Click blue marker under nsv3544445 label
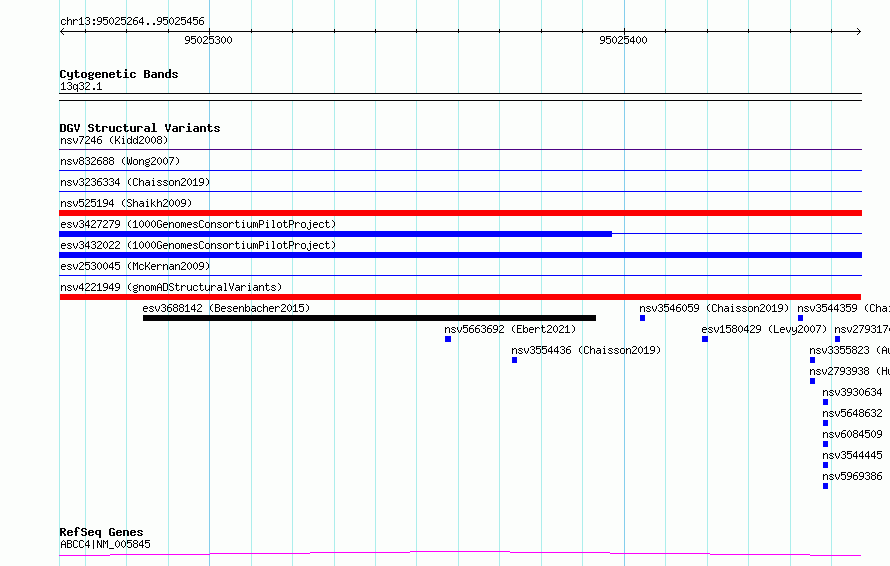 825,465
